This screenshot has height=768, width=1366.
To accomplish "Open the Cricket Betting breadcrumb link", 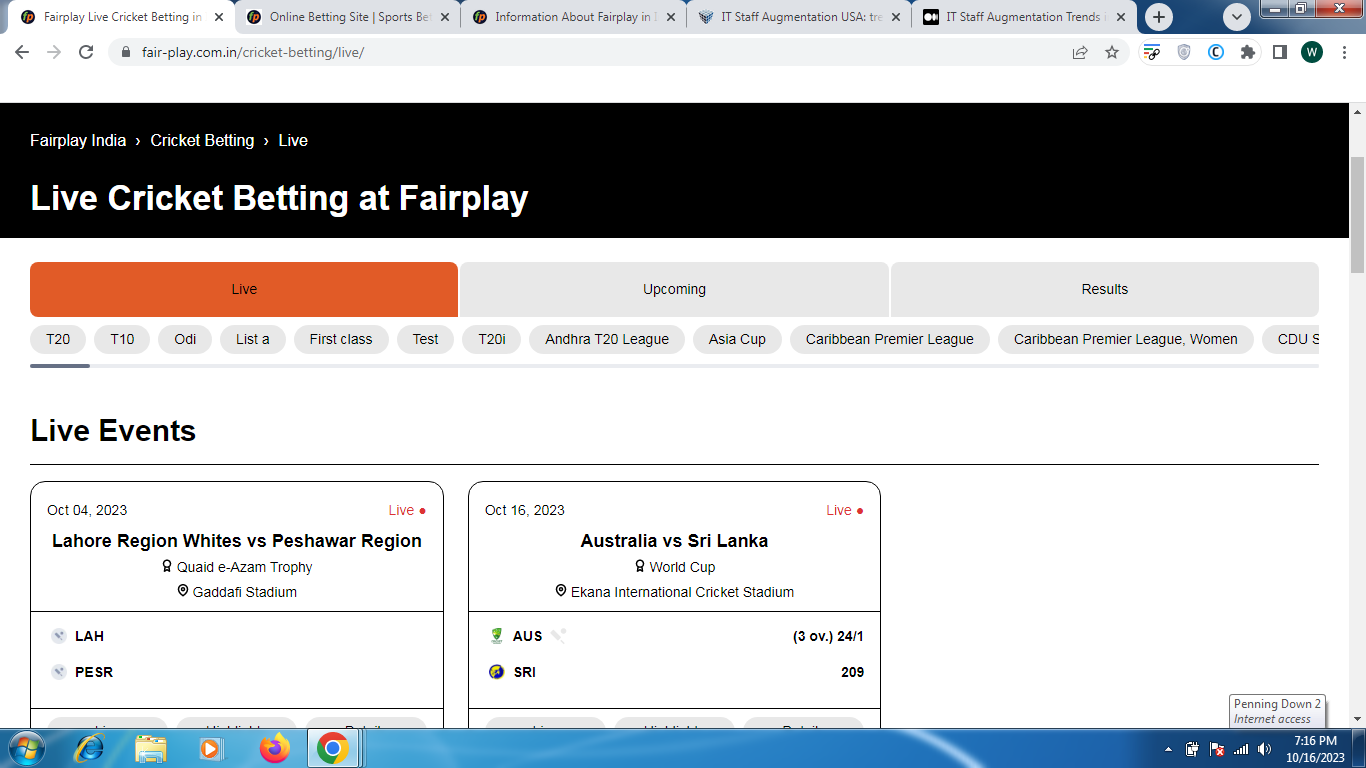I will tap(202, 141).
